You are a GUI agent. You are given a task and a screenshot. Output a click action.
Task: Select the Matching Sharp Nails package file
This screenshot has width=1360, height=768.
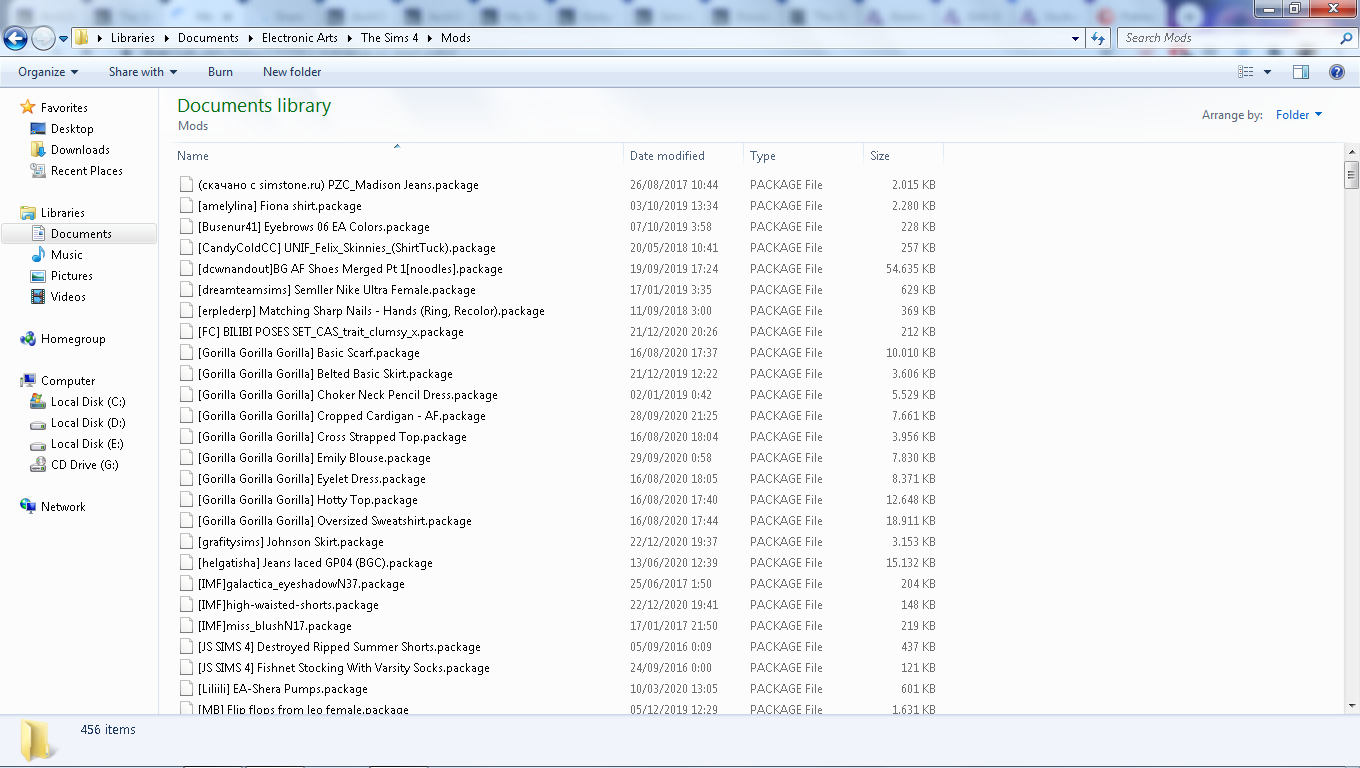click(371, 311)
